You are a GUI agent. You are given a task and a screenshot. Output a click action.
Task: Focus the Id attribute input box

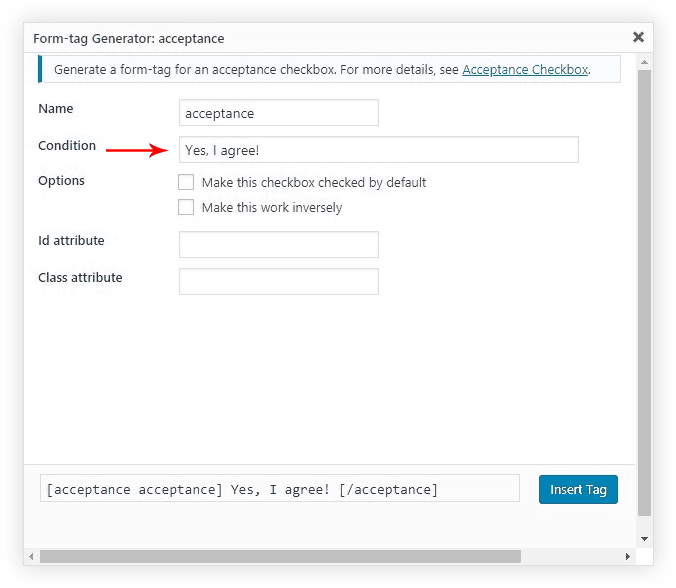point(278,245)
